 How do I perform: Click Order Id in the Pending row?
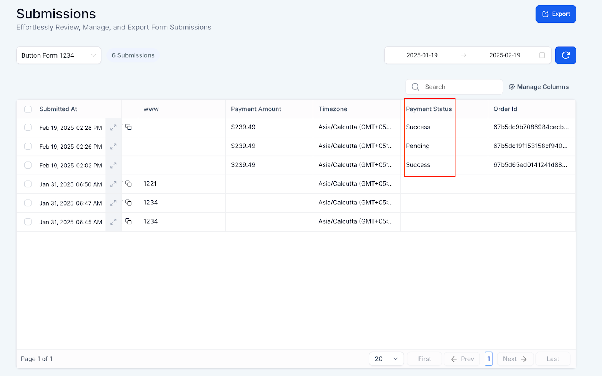tap(531, 146)
